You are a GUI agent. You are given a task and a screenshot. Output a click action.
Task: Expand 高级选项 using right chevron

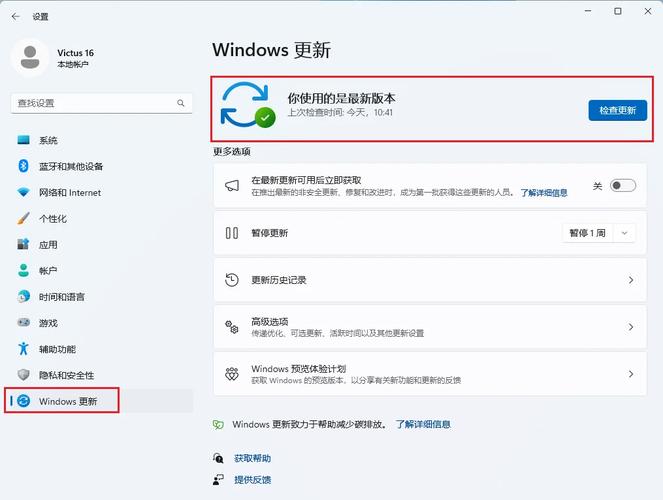[x=630, y=327]
